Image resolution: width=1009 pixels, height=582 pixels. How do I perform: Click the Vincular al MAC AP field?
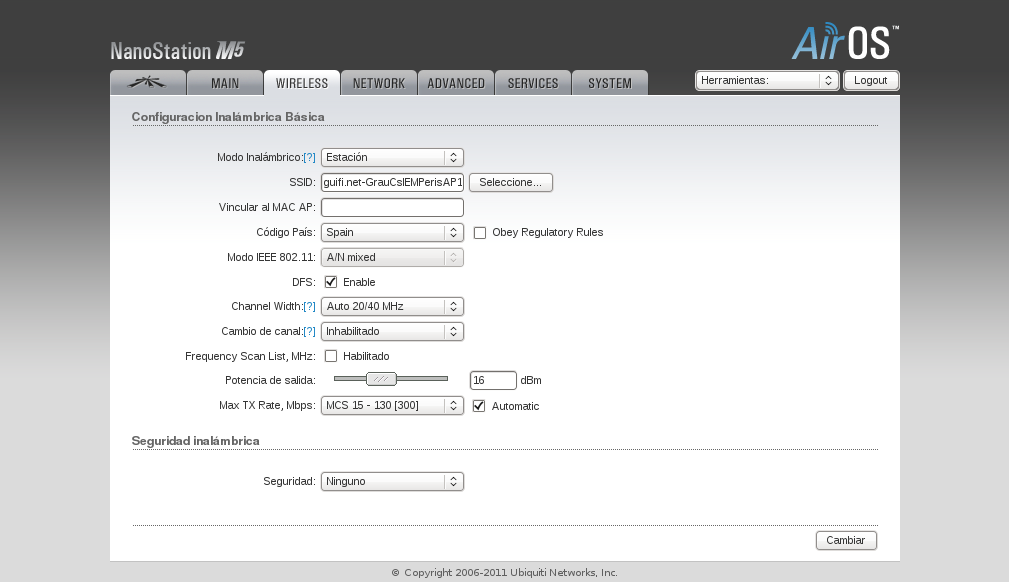coord(392,208)
